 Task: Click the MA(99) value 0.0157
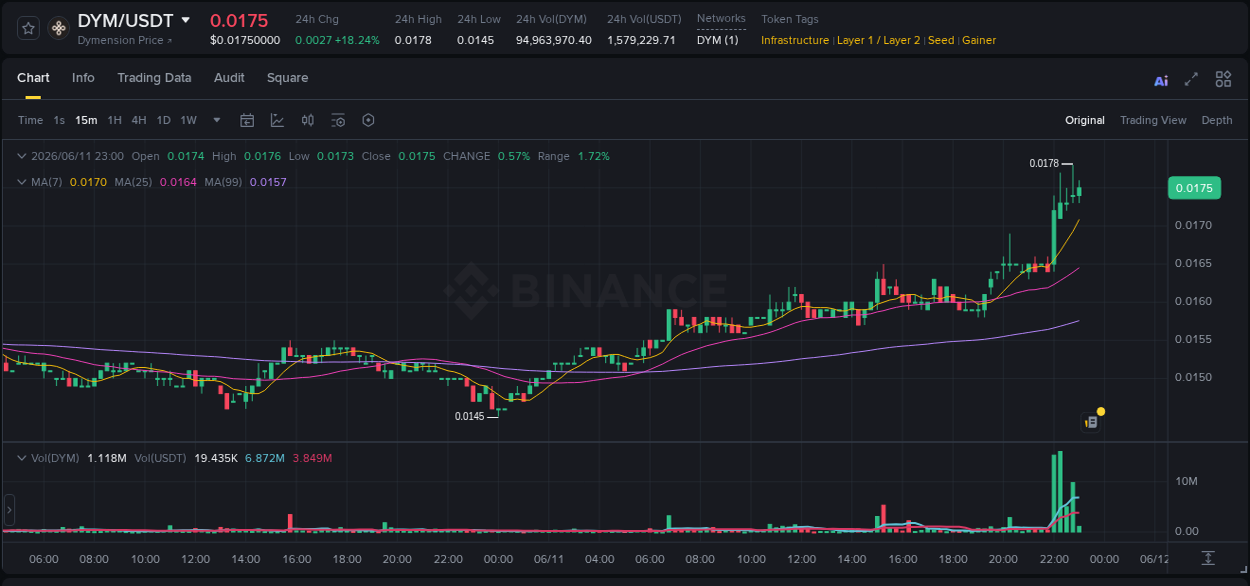(268, 182)
